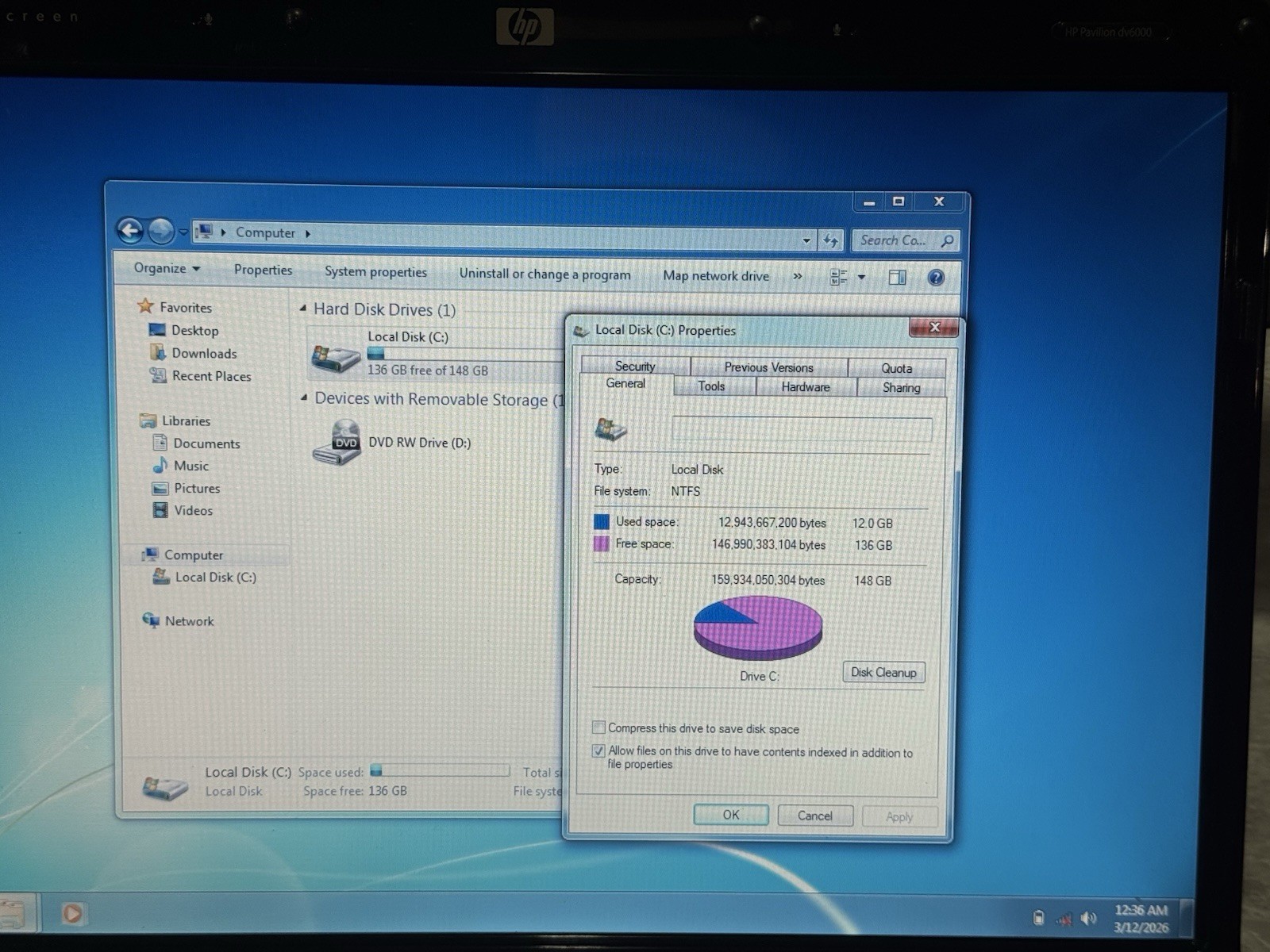Enable Compress this drive checkbox
This screenshot has width=1270, height=952.
coord(599,727)
